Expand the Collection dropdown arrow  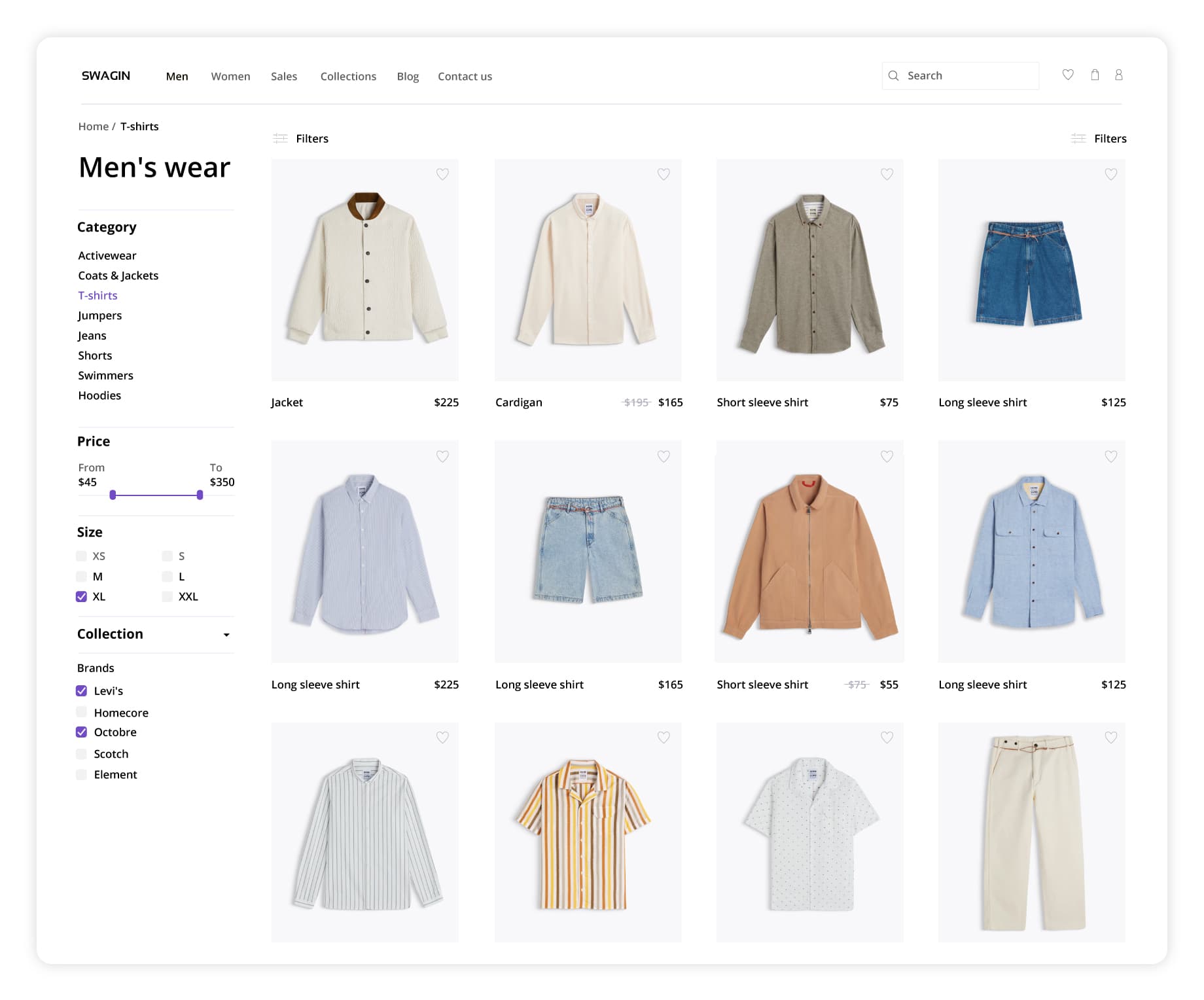point(226,635)
